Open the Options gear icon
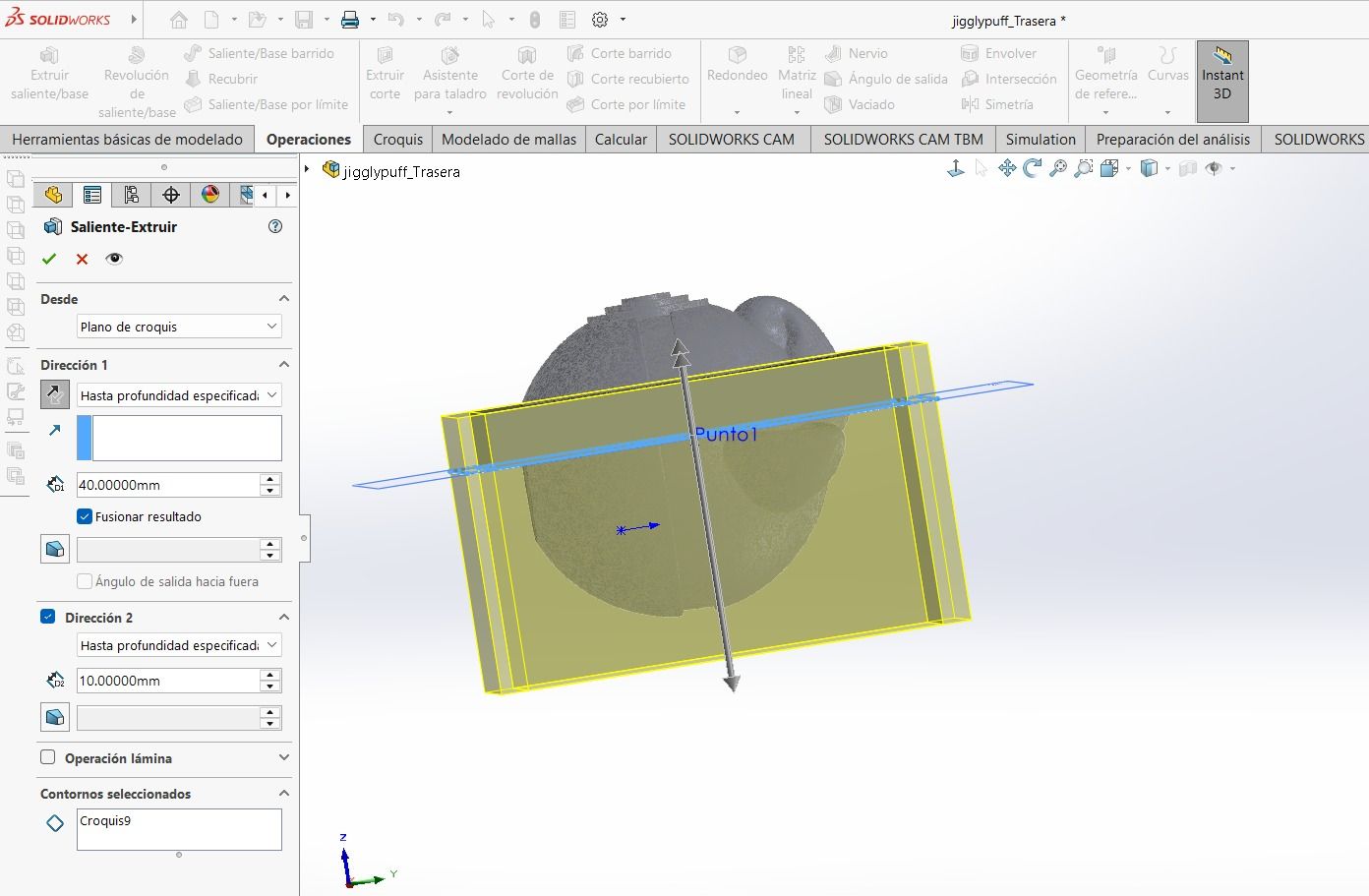This screenshot has width=1369, height=896. pos(600,20)
